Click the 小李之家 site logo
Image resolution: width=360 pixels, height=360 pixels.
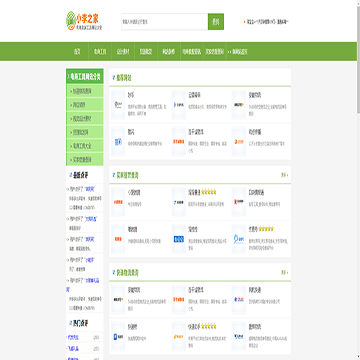tap(84, 21)
